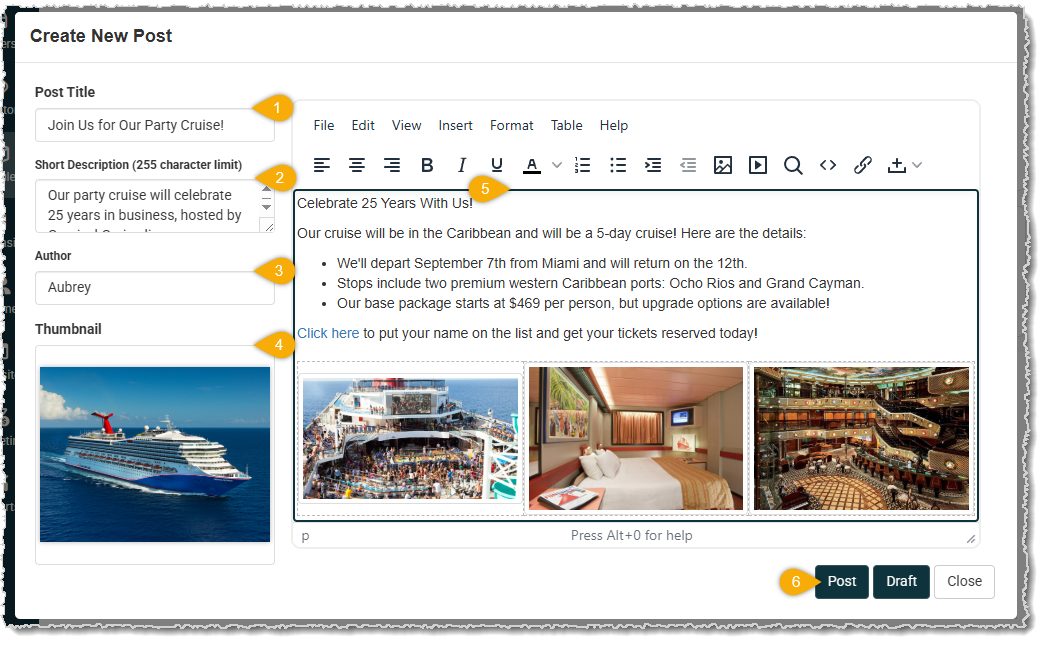This screenshot has width=1046, height=648.
Task: Apply text color with underlined A
Action: coord(532,165)
